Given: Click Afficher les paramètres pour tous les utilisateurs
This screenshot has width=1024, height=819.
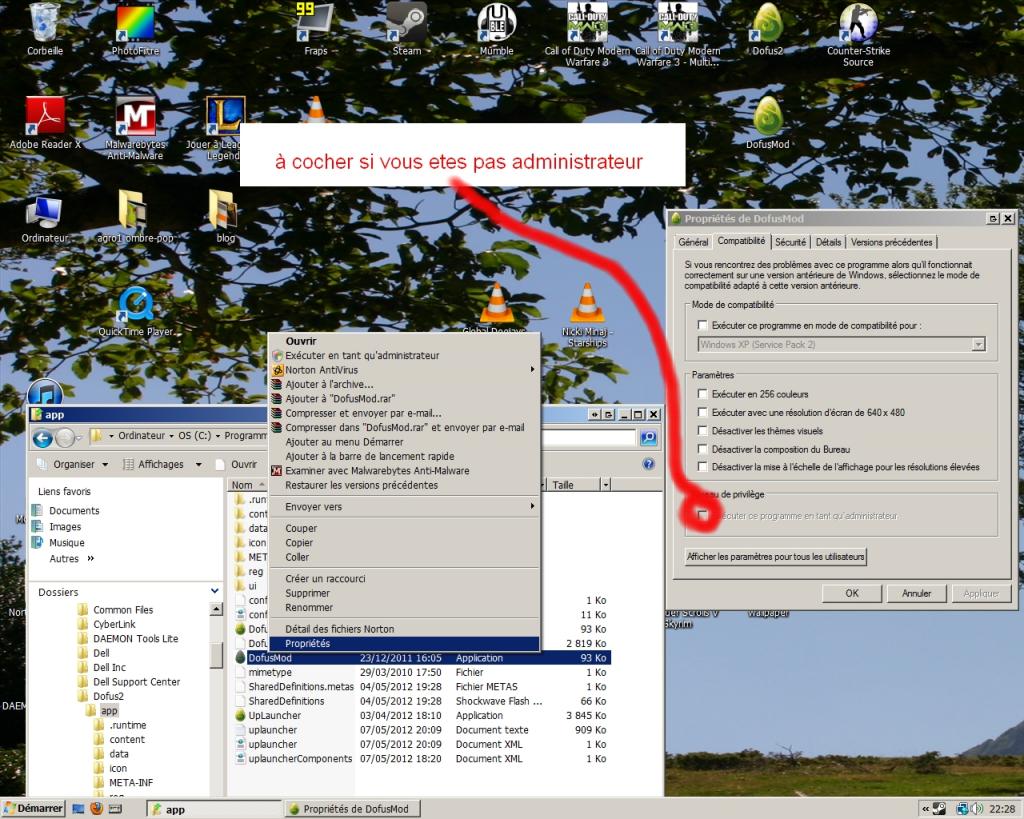Looking at the screenshot, I should point(775,556).
